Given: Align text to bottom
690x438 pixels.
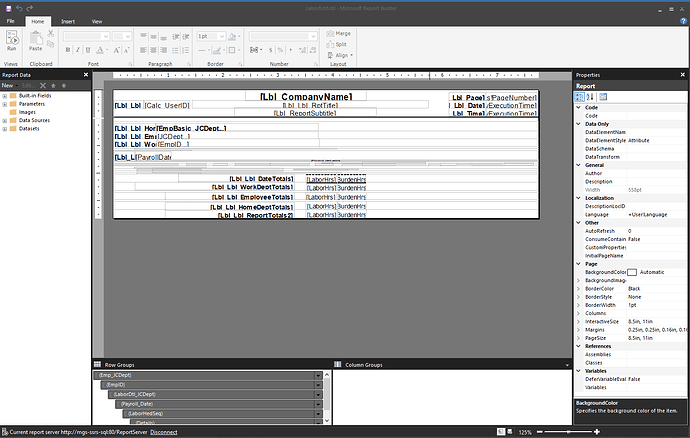Looking at the screenshot, I should [x=163, y=37].
